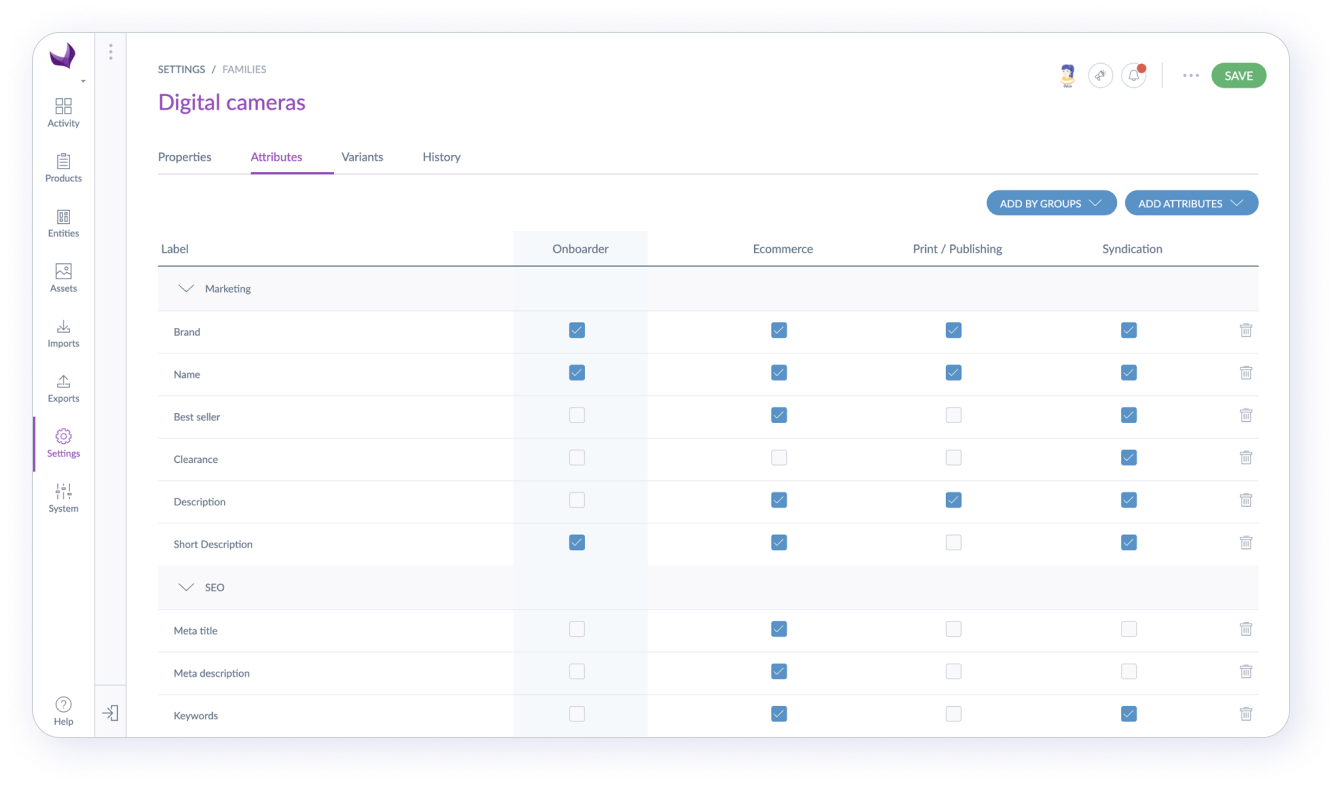Enable Best seller for Onboarder channel
Image resolution: width=1338 pixels, height=786 pixels.
click(x=577, y=414)
